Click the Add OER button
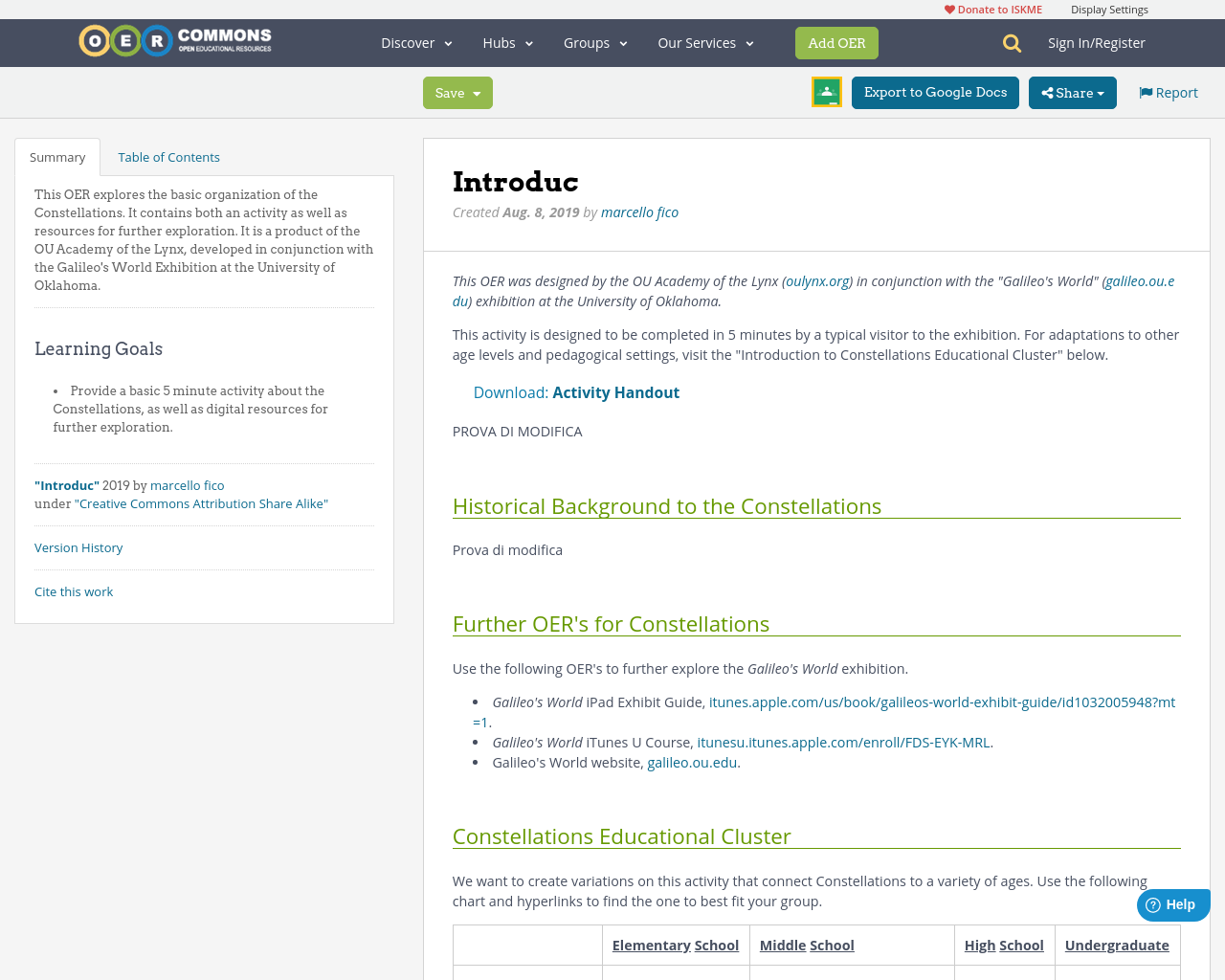This screenshot has width=1225, height=980. click(x=836, y=42)
